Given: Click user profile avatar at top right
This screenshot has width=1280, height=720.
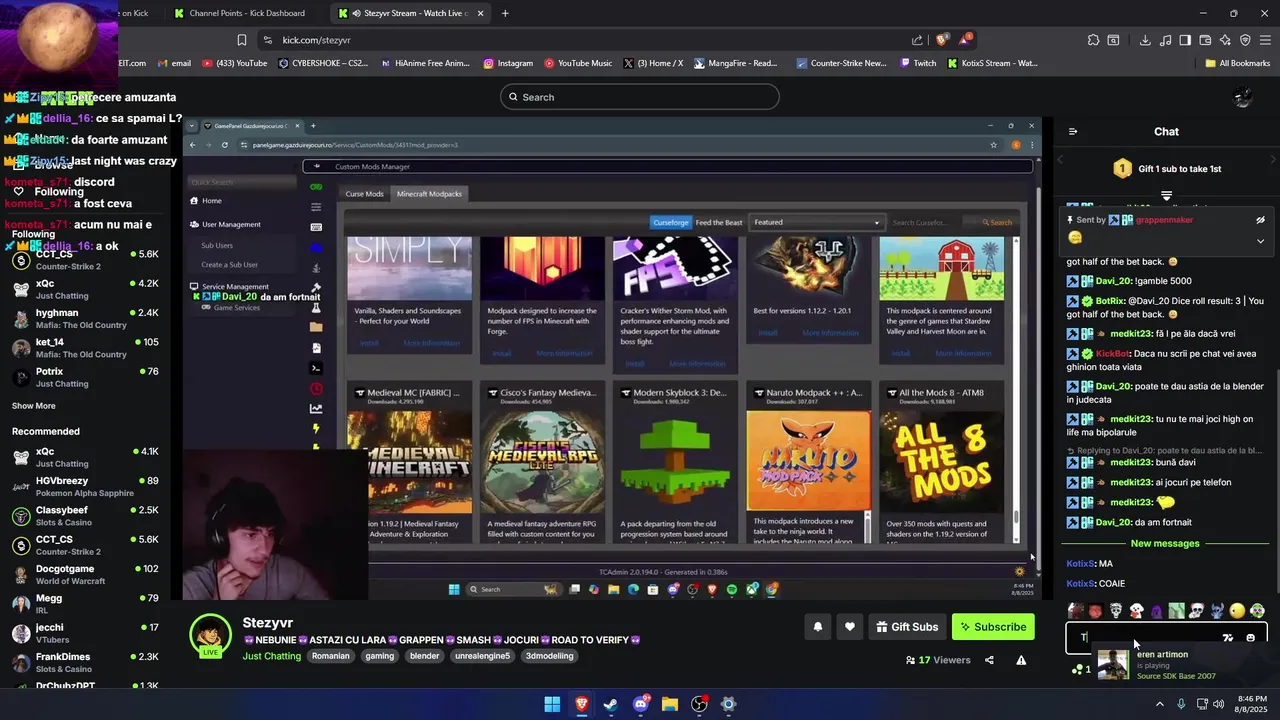Looking at the screenshot, I should click(1242, 97).
